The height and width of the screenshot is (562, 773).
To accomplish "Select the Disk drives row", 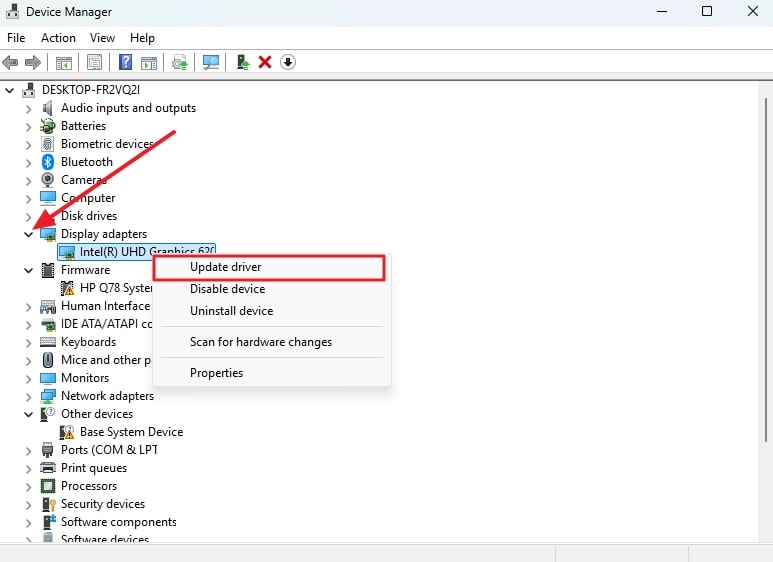I will (89, 216).
